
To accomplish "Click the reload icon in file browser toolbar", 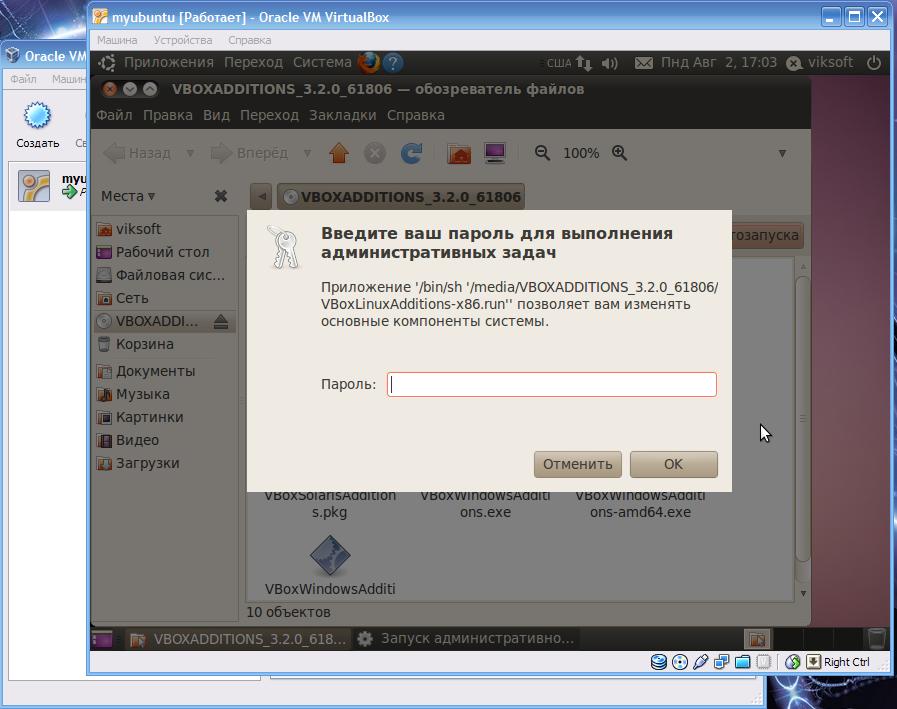I will pyautogui.click(x=410, y=153).
